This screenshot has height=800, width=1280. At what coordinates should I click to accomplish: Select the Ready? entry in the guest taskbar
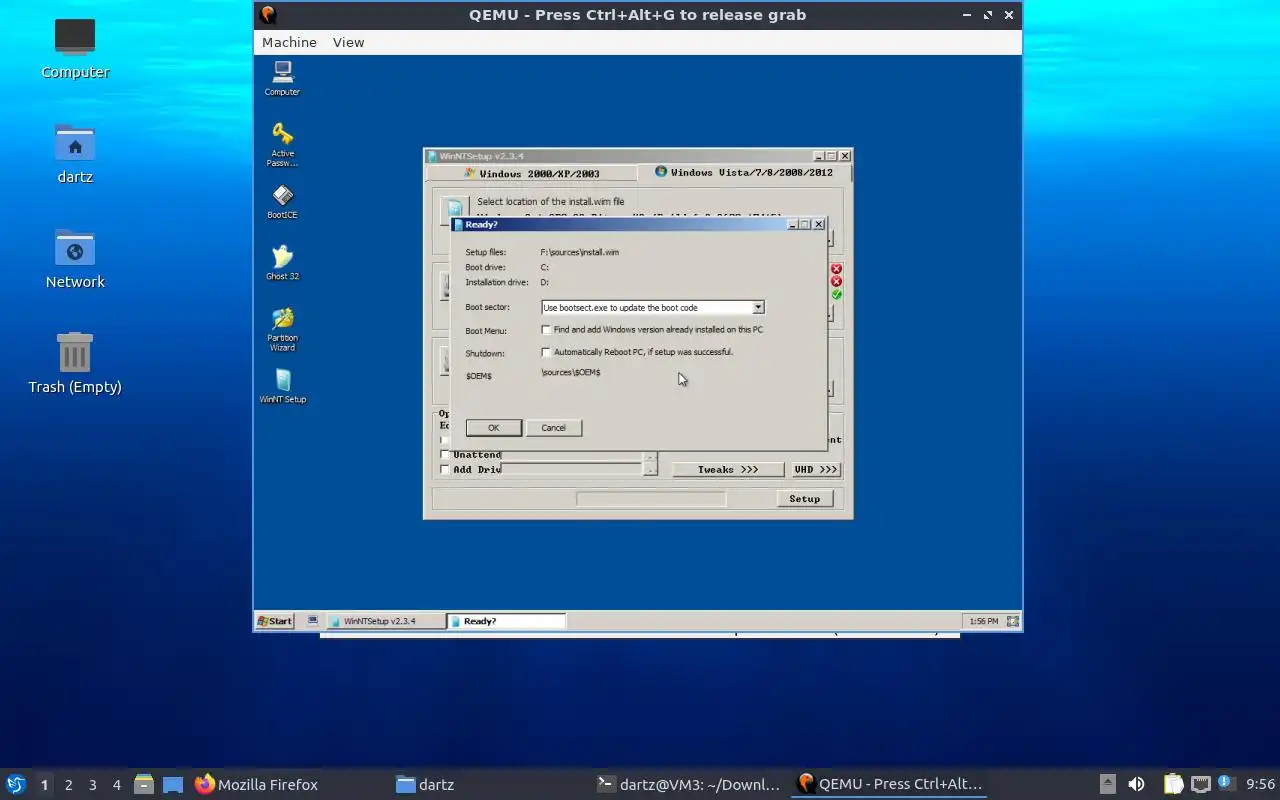[x=506, y=621]
